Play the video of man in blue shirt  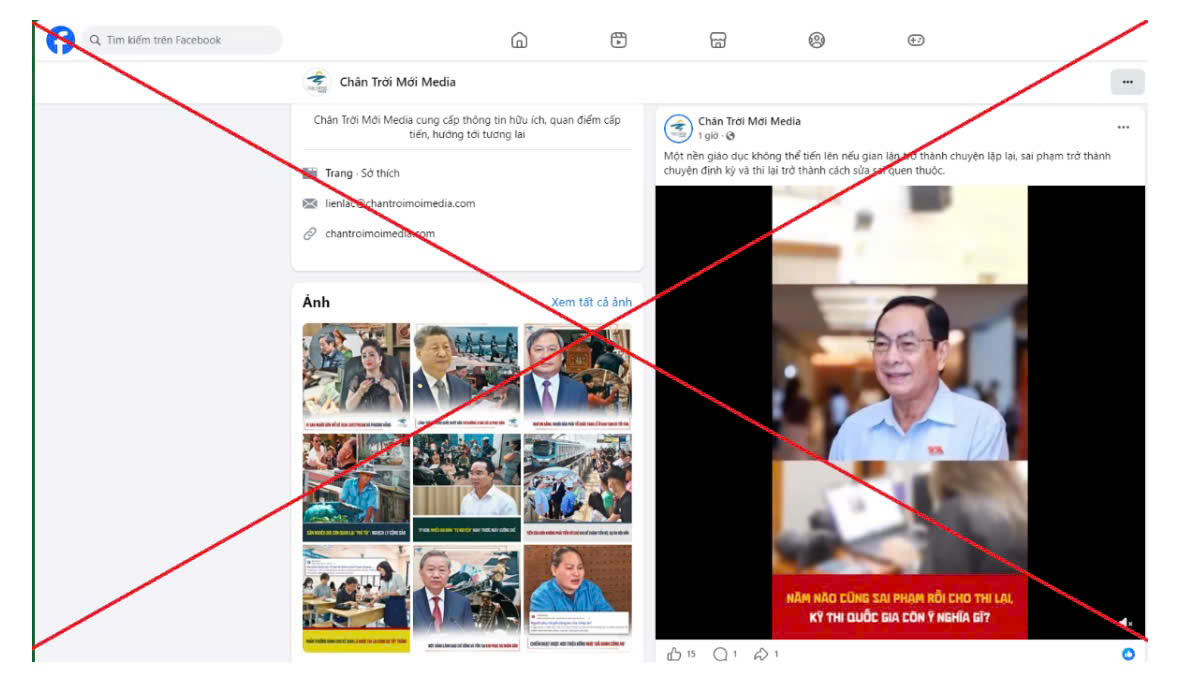[x=899, y=413]
